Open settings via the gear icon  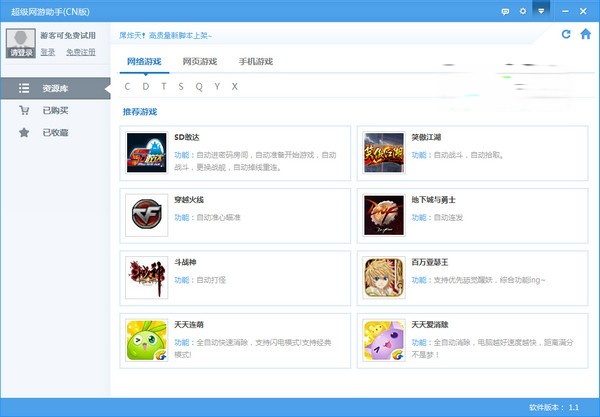pos(523,11)
